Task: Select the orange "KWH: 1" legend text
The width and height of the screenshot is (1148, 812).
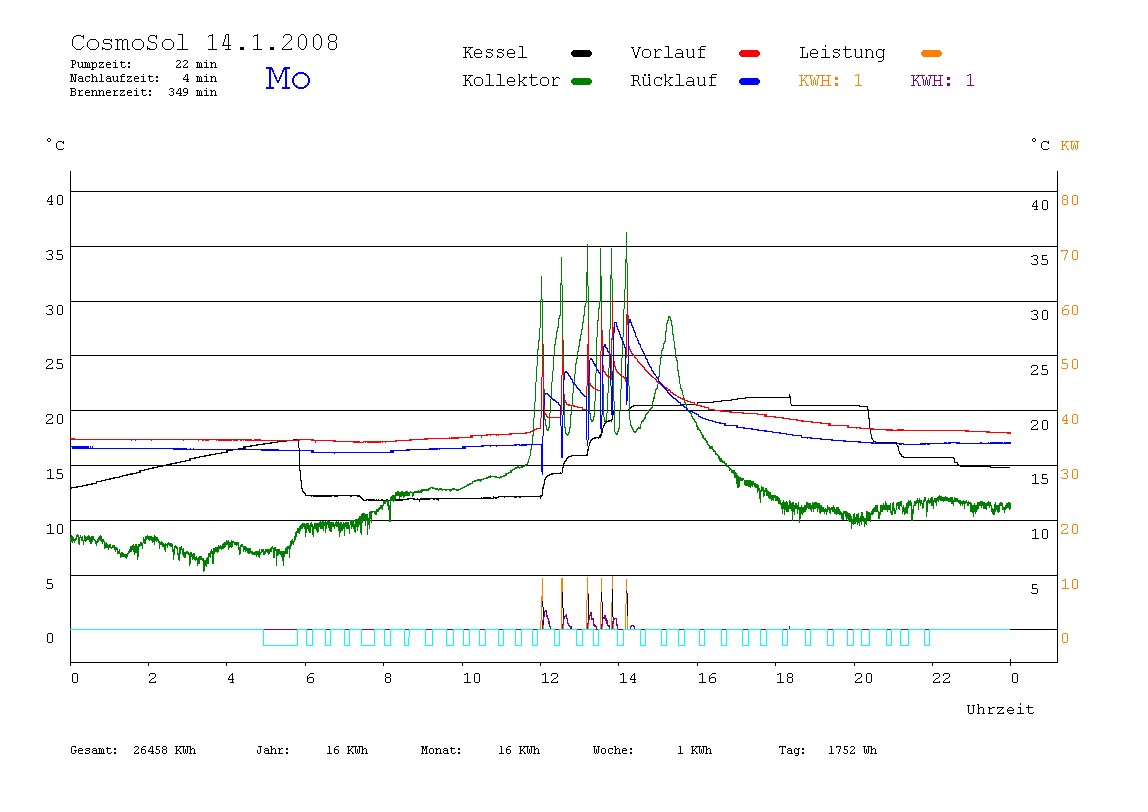Action: (x=831, y=81)
